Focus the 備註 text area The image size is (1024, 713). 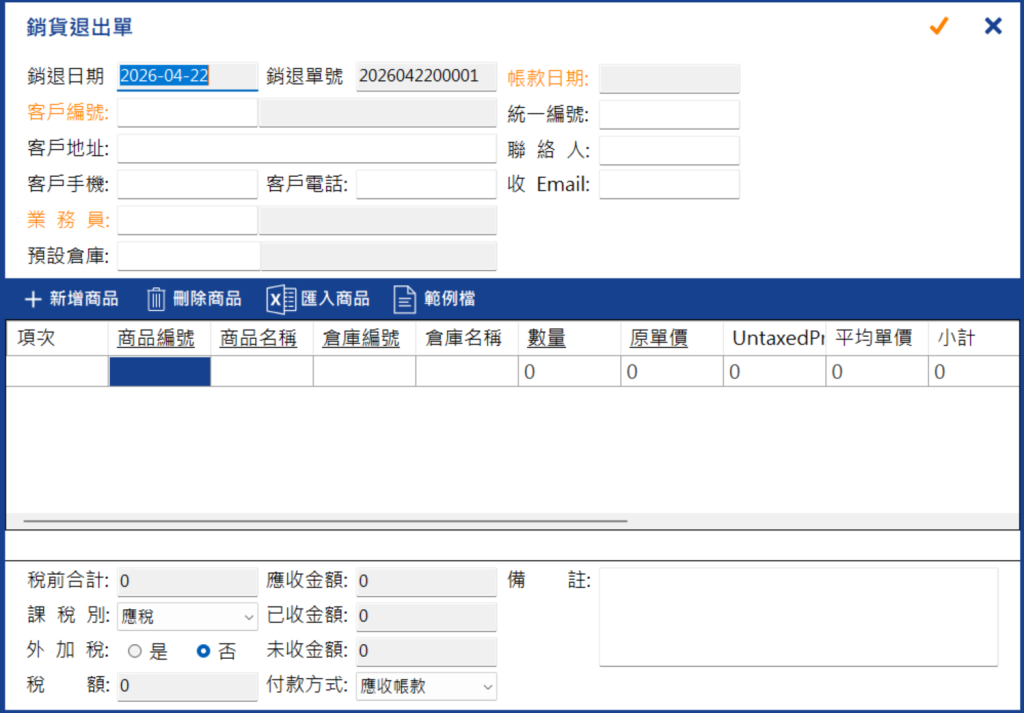[799, 617]
